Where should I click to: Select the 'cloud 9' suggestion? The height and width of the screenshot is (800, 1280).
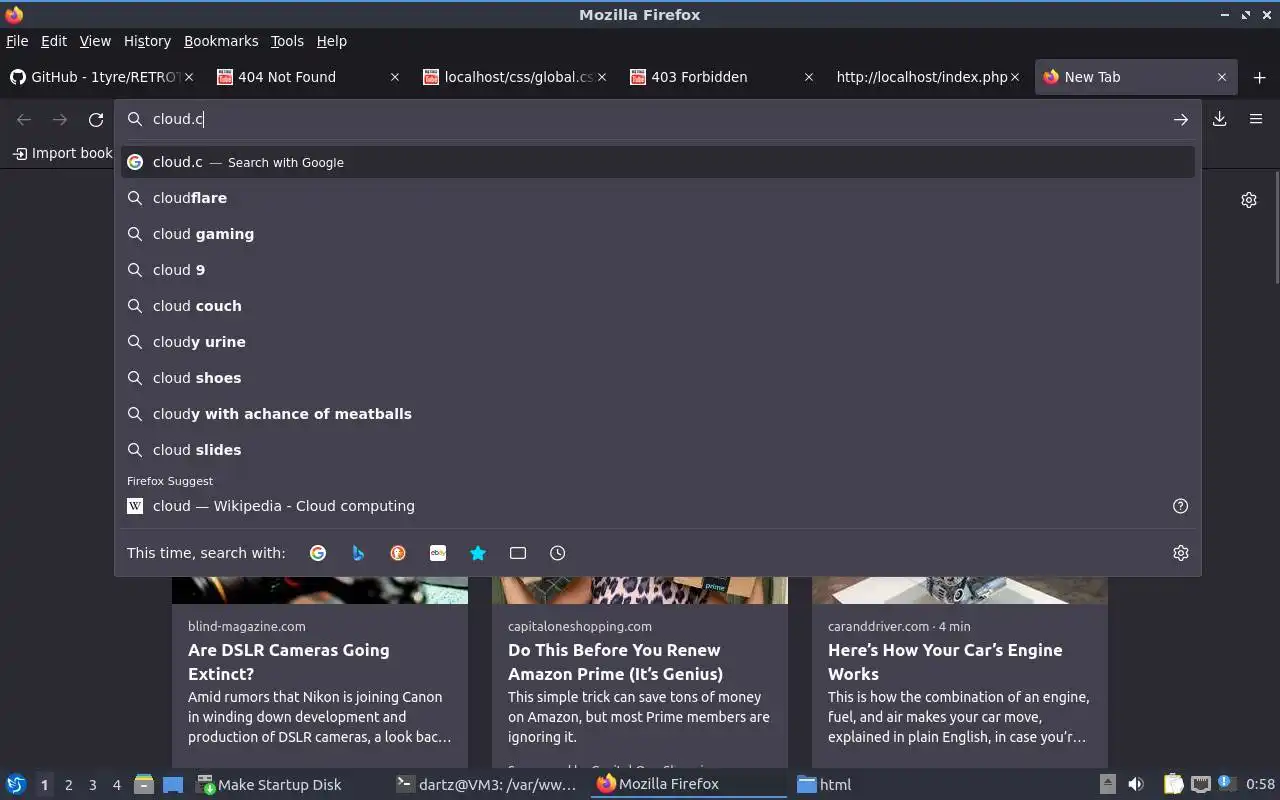(x=658, y=270)
